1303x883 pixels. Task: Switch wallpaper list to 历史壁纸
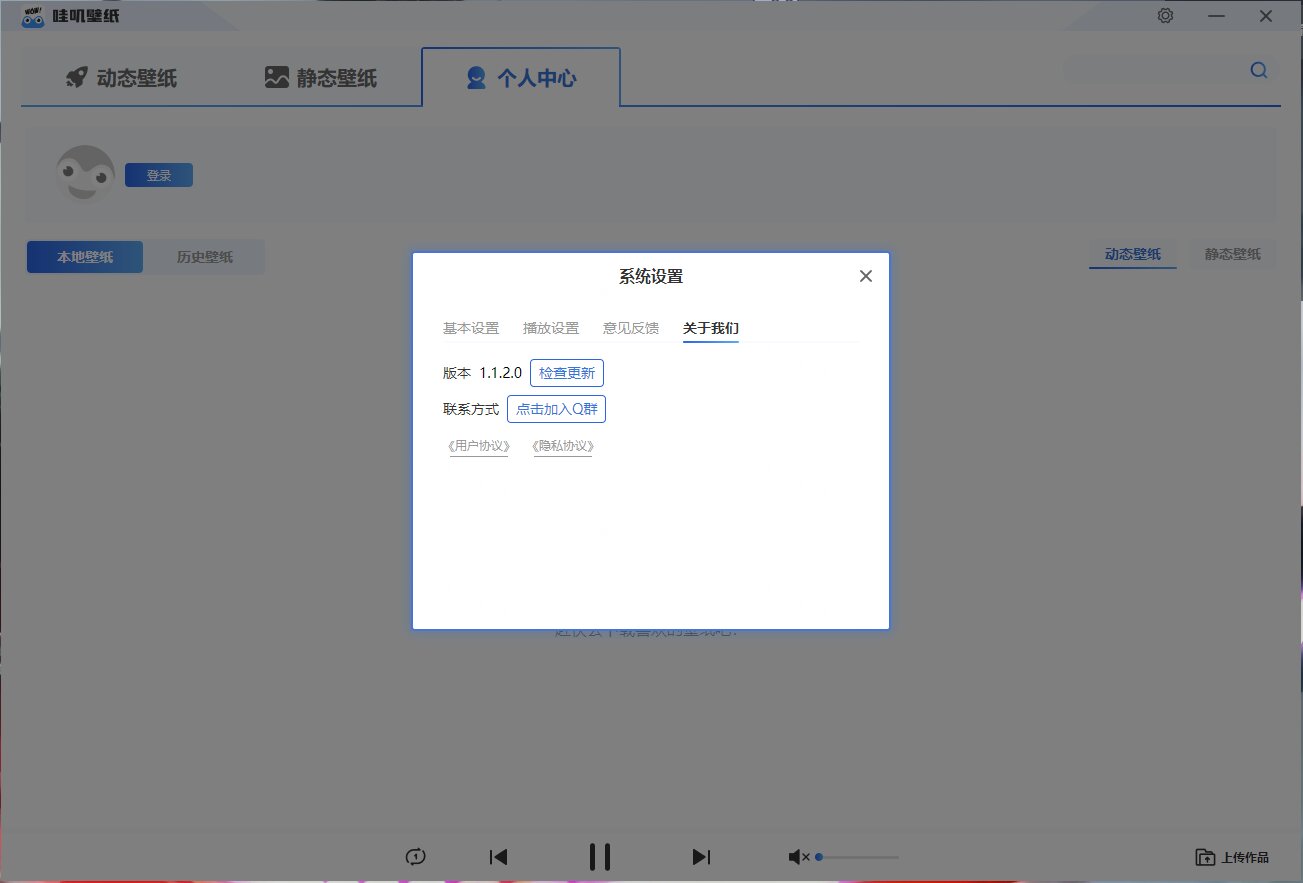[x=205, y=256]
